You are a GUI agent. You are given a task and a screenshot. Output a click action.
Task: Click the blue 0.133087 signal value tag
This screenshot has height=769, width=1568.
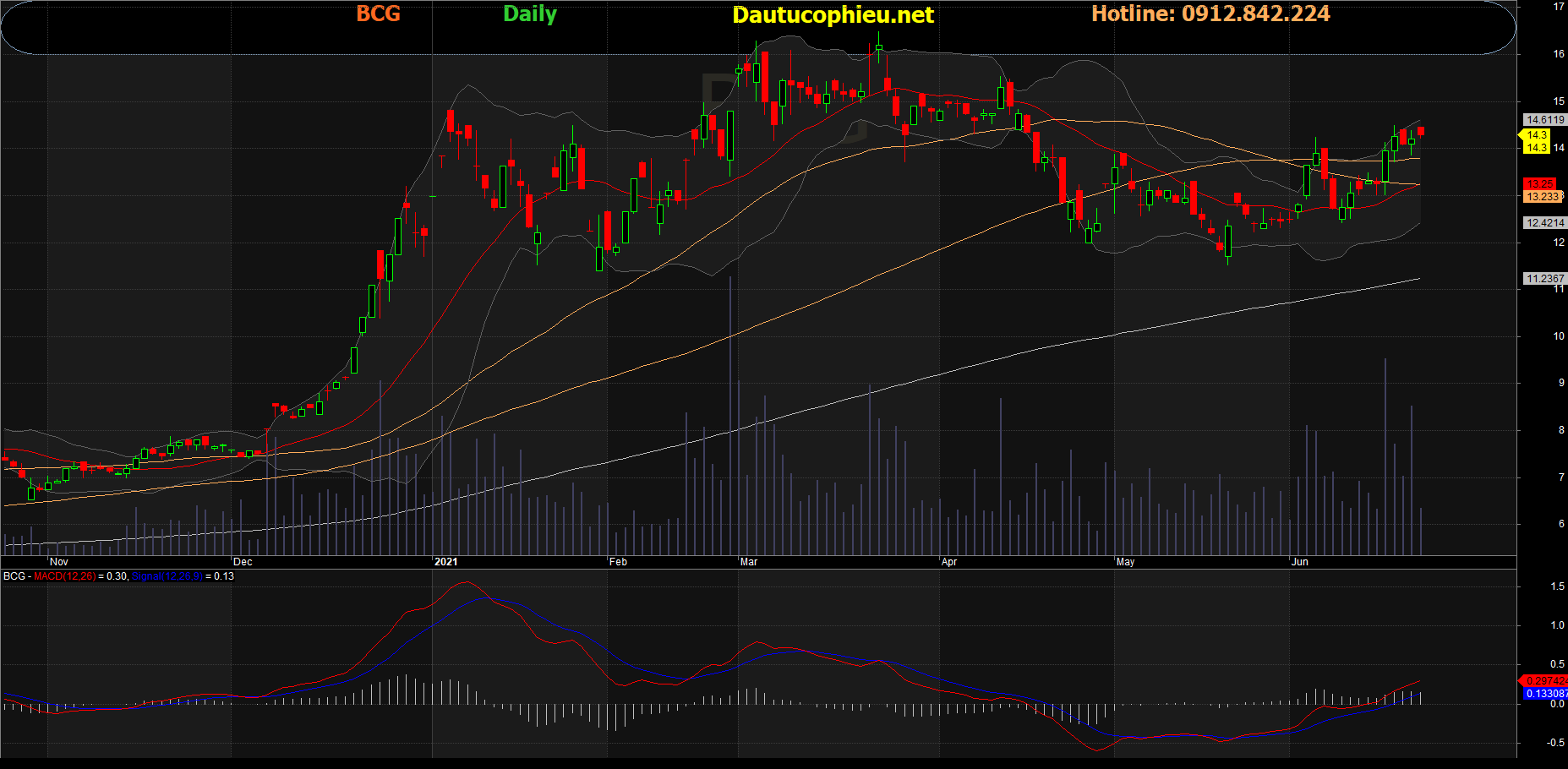[1545, 694]
